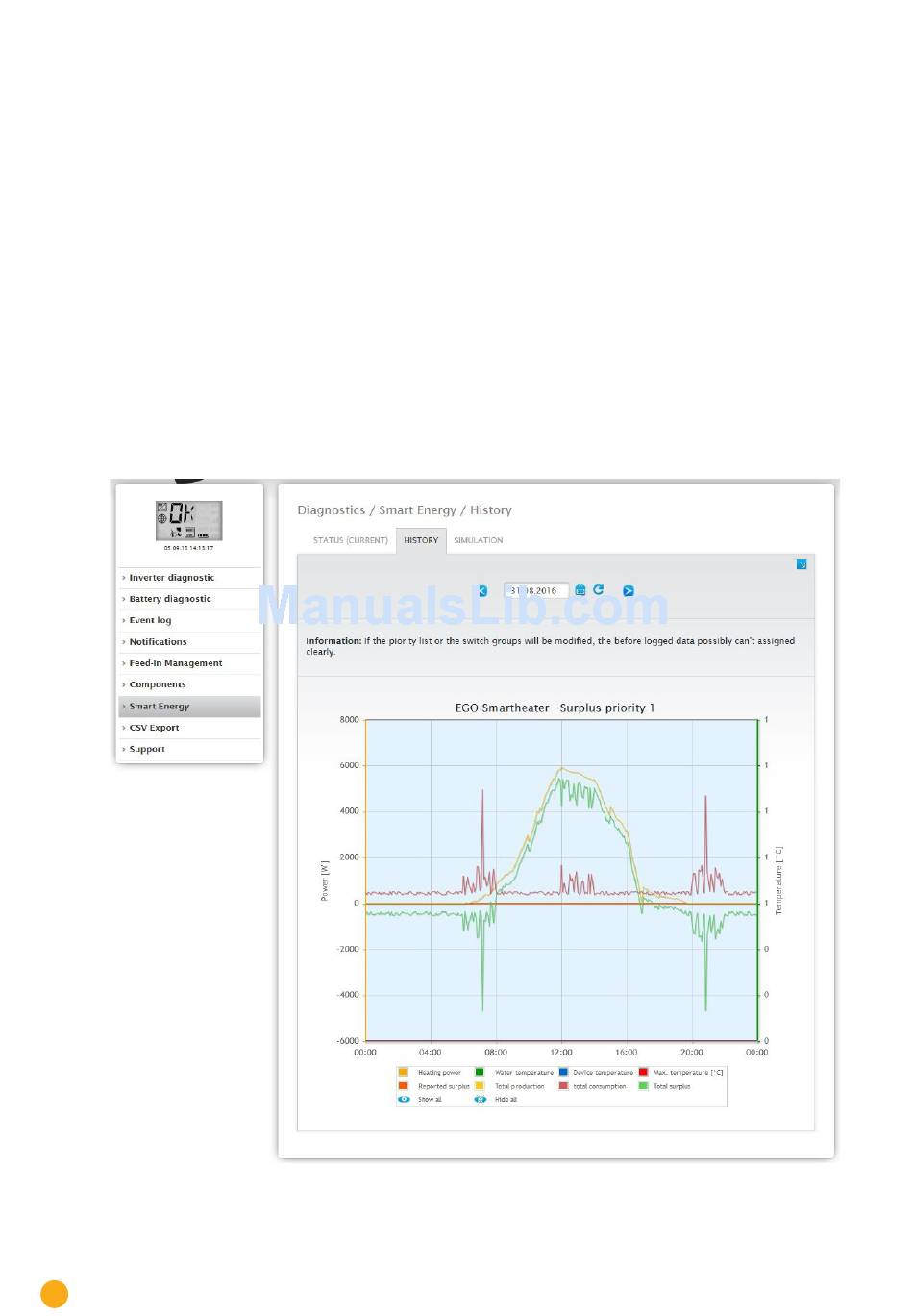913x1316 pixels.
Task: Toggle Max. temperature legend swatch
Action: pyautogui.click(x=643, y=1072)
